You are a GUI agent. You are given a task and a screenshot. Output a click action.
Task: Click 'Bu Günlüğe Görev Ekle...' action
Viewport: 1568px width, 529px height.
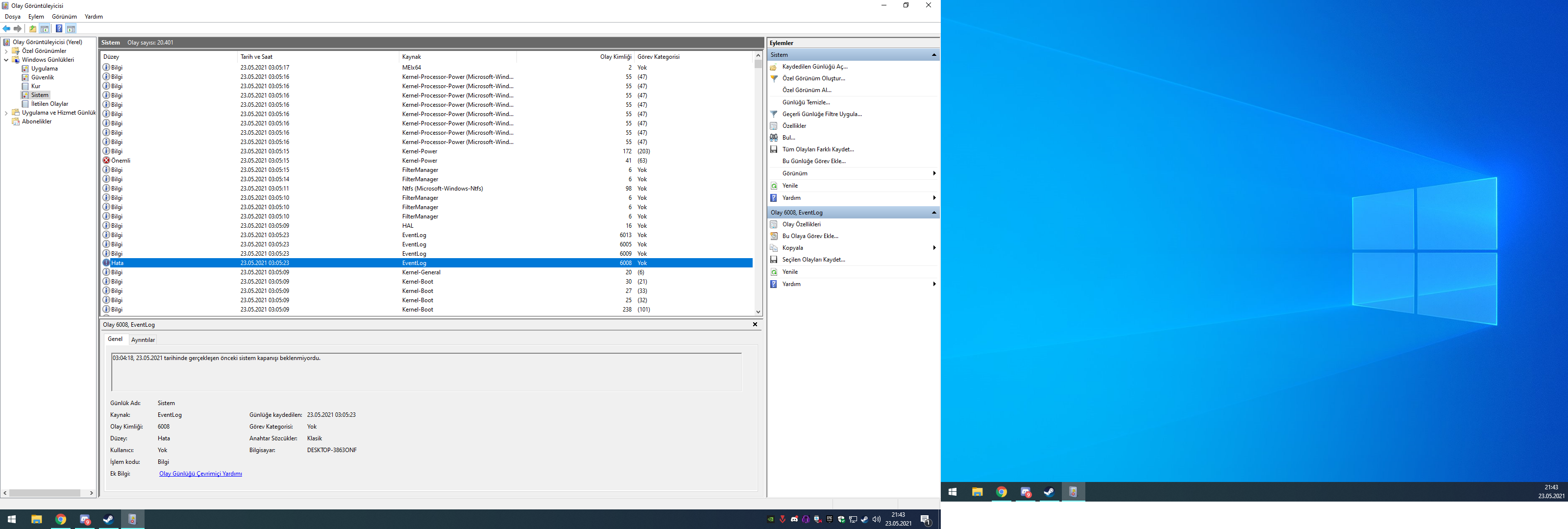(x=814, y=161)
